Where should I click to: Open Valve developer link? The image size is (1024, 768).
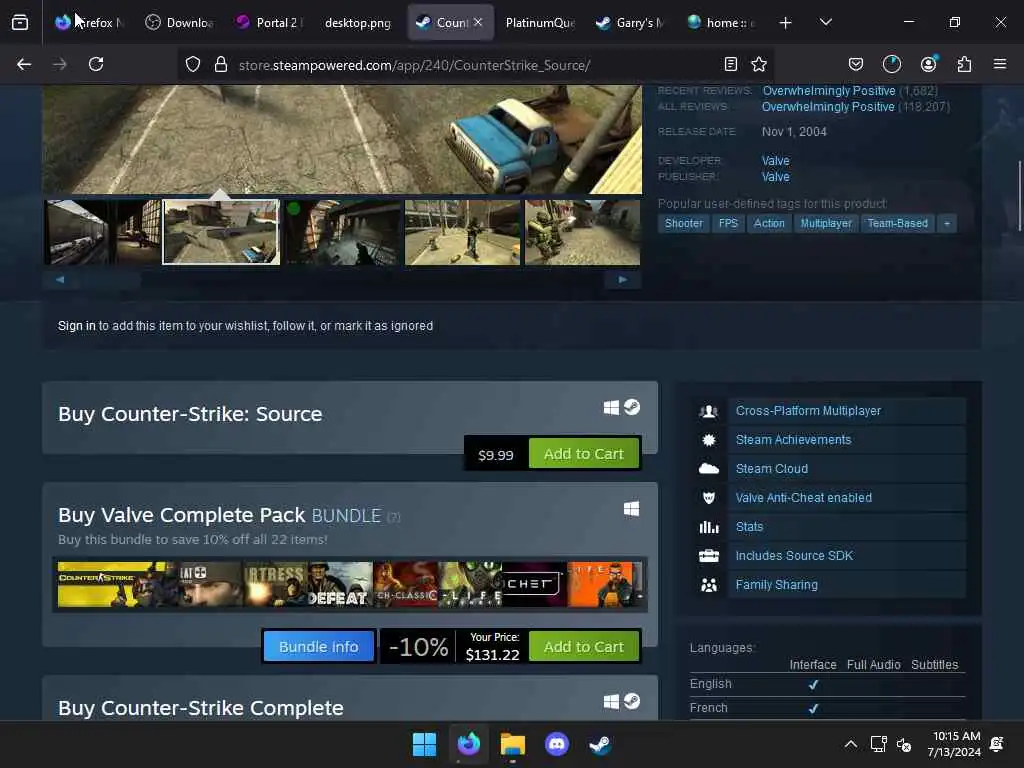775,161
